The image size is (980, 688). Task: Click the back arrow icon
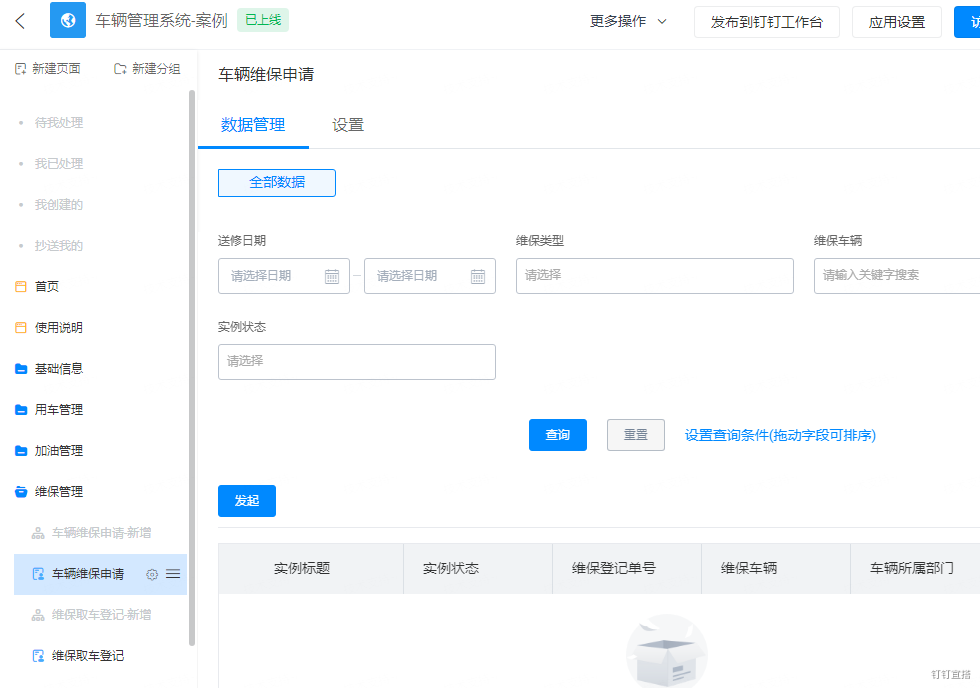click(20, 21)
